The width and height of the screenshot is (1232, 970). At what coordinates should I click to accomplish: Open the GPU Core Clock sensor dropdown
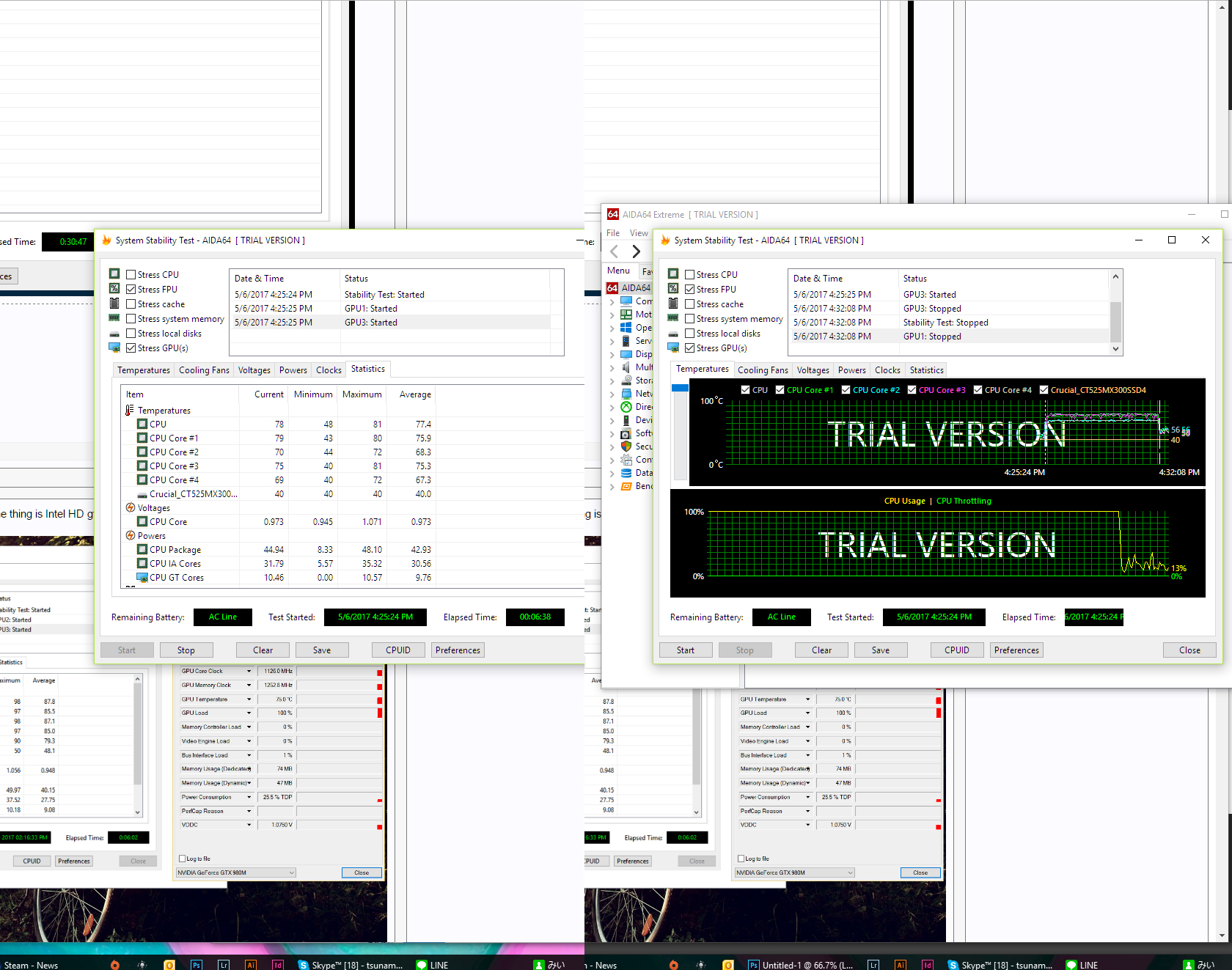tap(249, 672)
